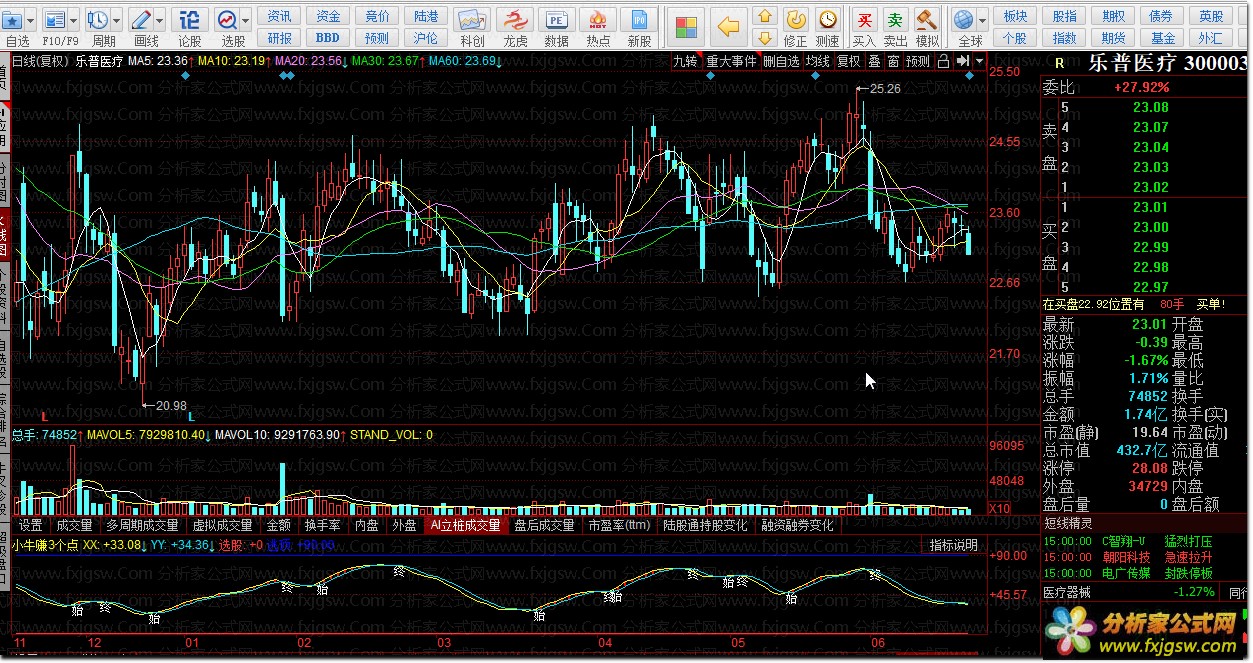Switch to the AI立桩成交量 tab

464,524
